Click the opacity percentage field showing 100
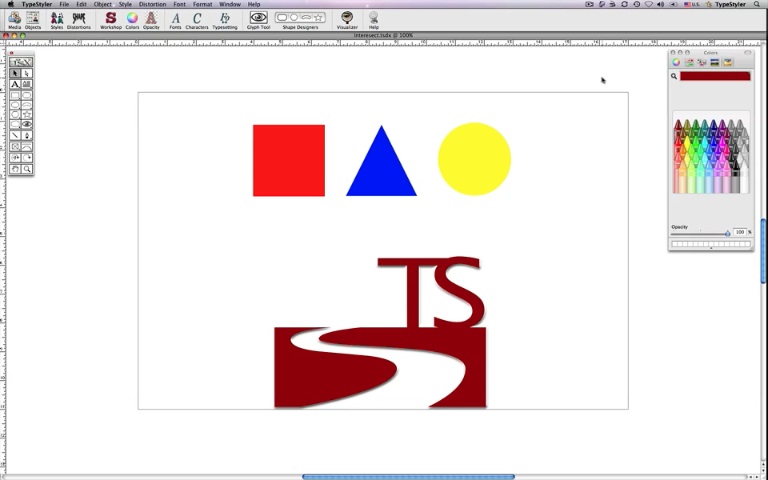The image size is (768, 480). pyautogui.click(x=740, y=232)
